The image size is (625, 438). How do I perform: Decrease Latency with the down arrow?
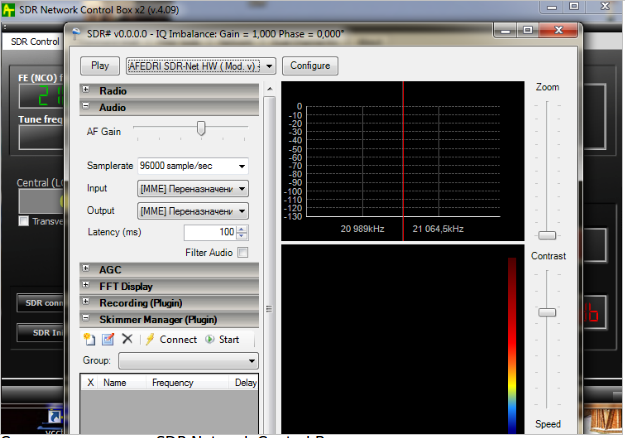point(242,236)
